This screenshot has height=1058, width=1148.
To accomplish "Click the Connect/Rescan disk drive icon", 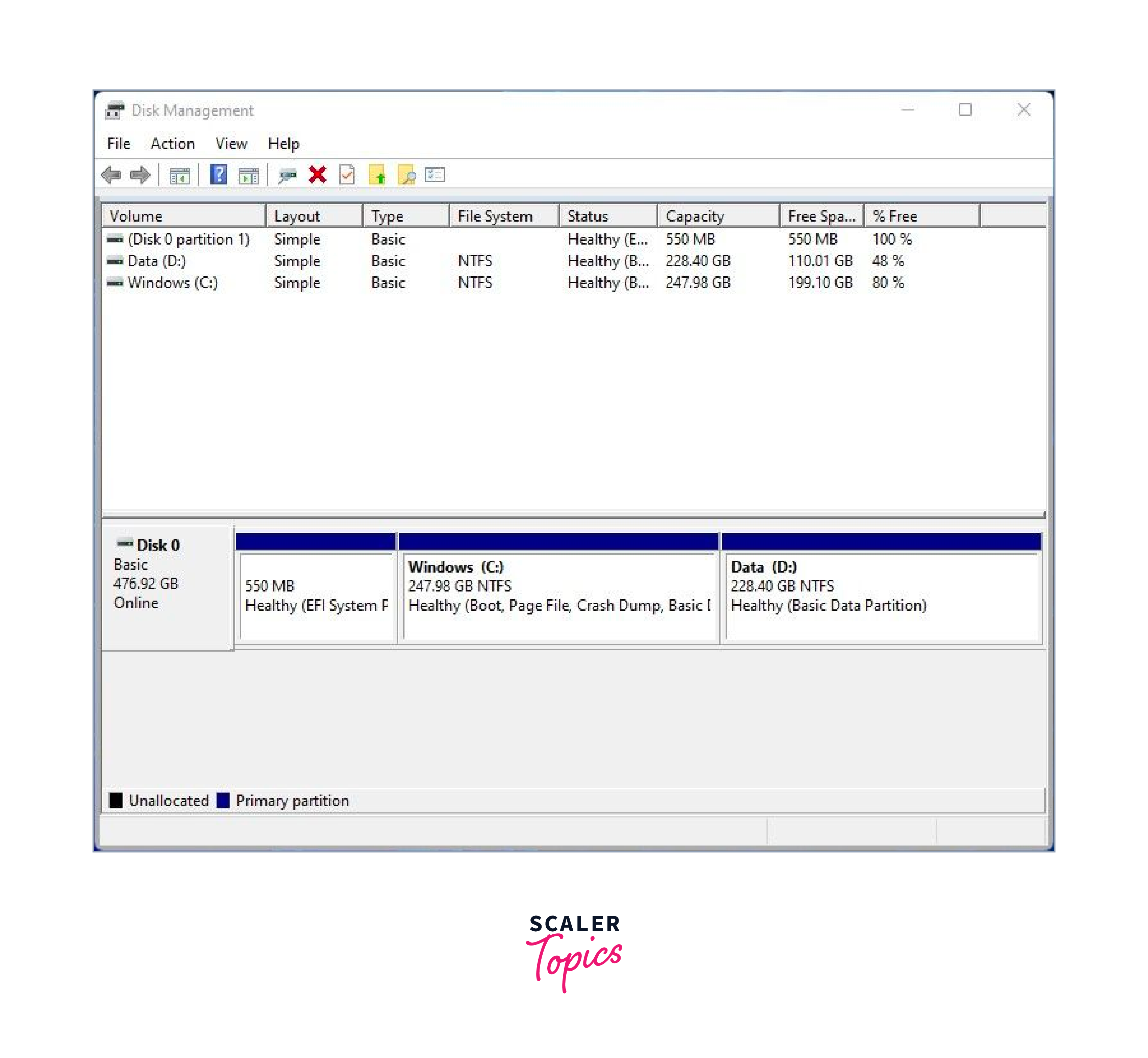I will click(287, 175).
